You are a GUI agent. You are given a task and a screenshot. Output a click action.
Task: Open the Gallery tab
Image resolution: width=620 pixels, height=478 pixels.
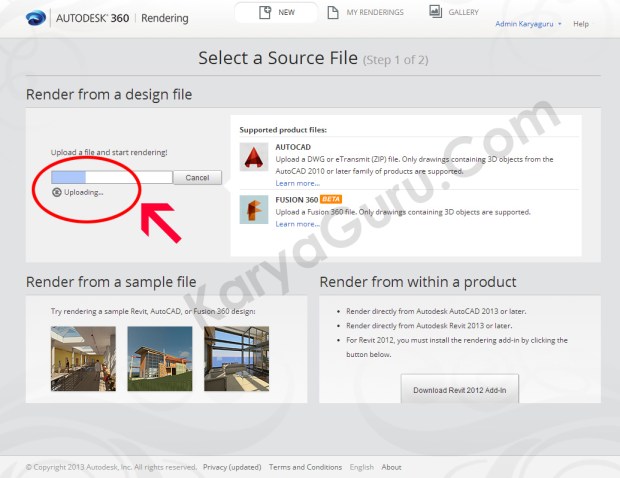point(454,12)
